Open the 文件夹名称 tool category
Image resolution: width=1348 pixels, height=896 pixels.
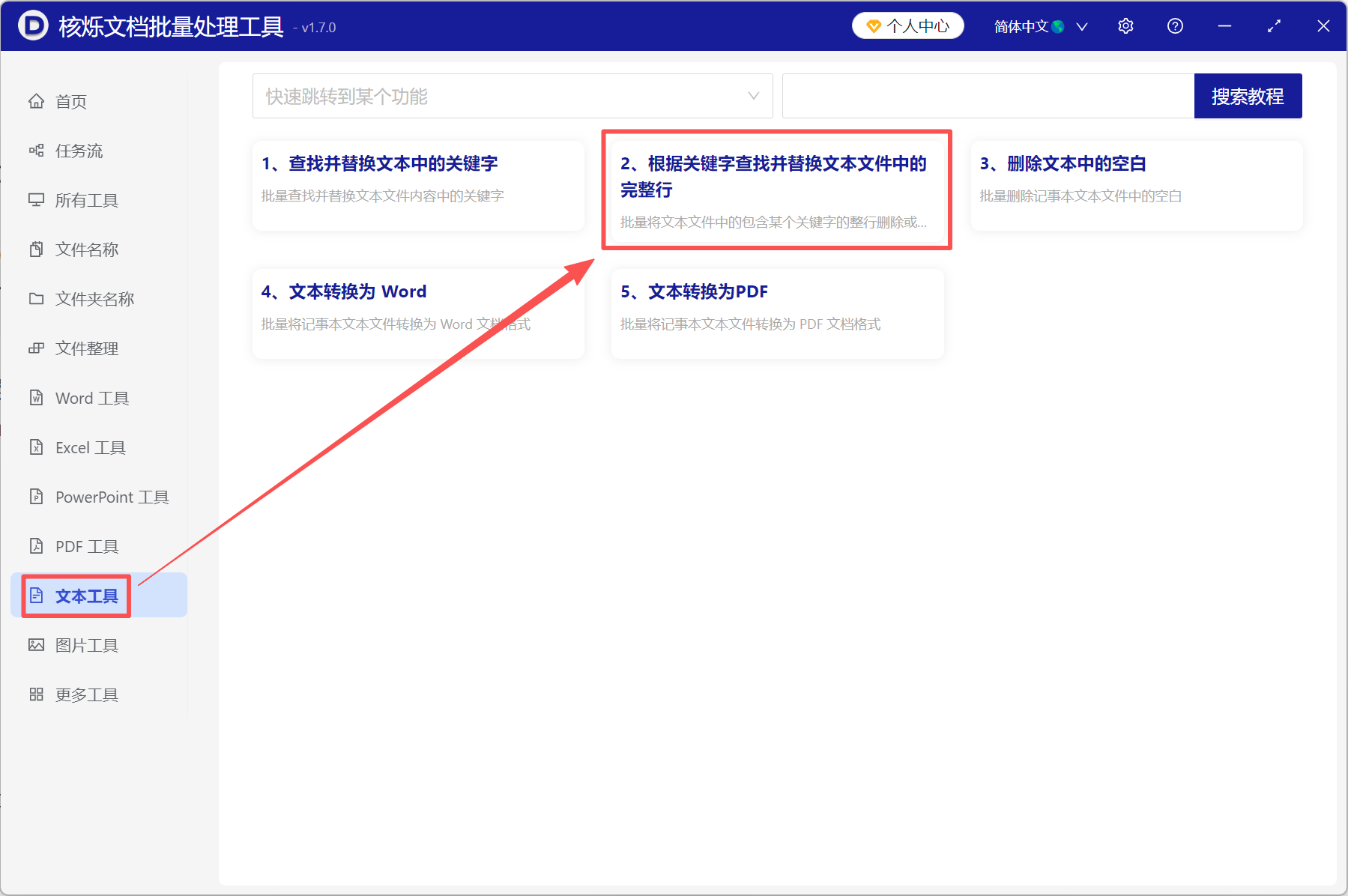(91, 299)
